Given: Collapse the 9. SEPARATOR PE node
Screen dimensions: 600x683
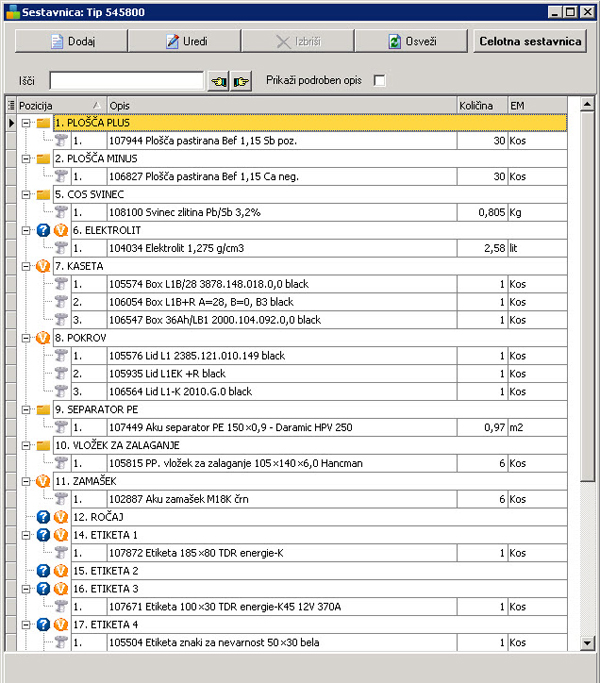Looking at the screenshot, I should pyautogui.click(x=26, y=409).
